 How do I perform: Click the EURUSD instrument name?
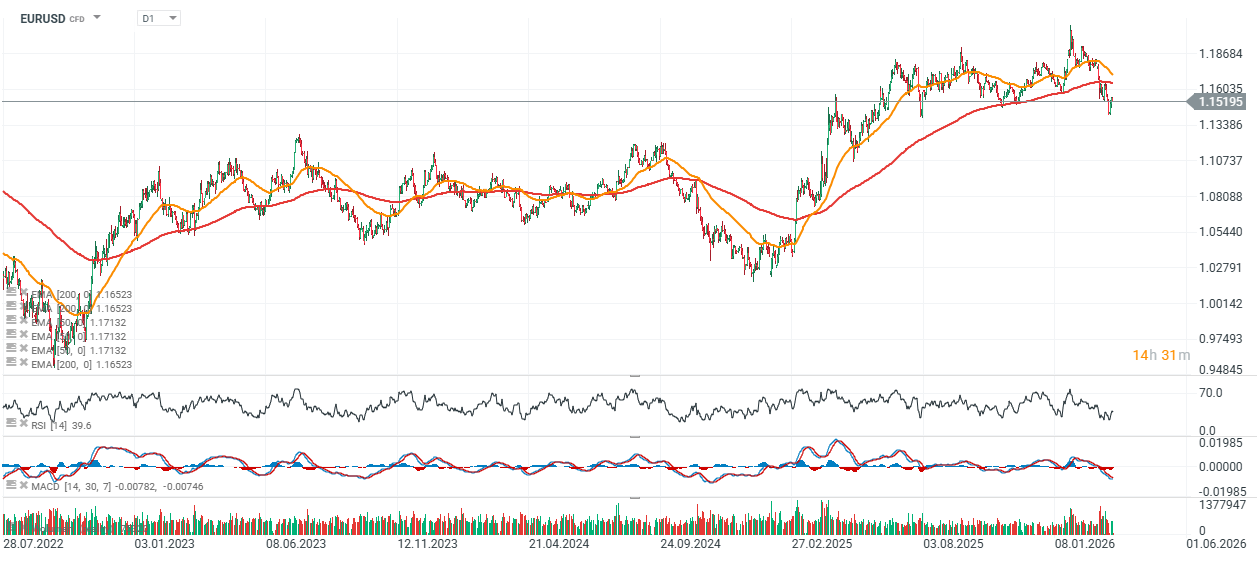click(x=42, y=18)
